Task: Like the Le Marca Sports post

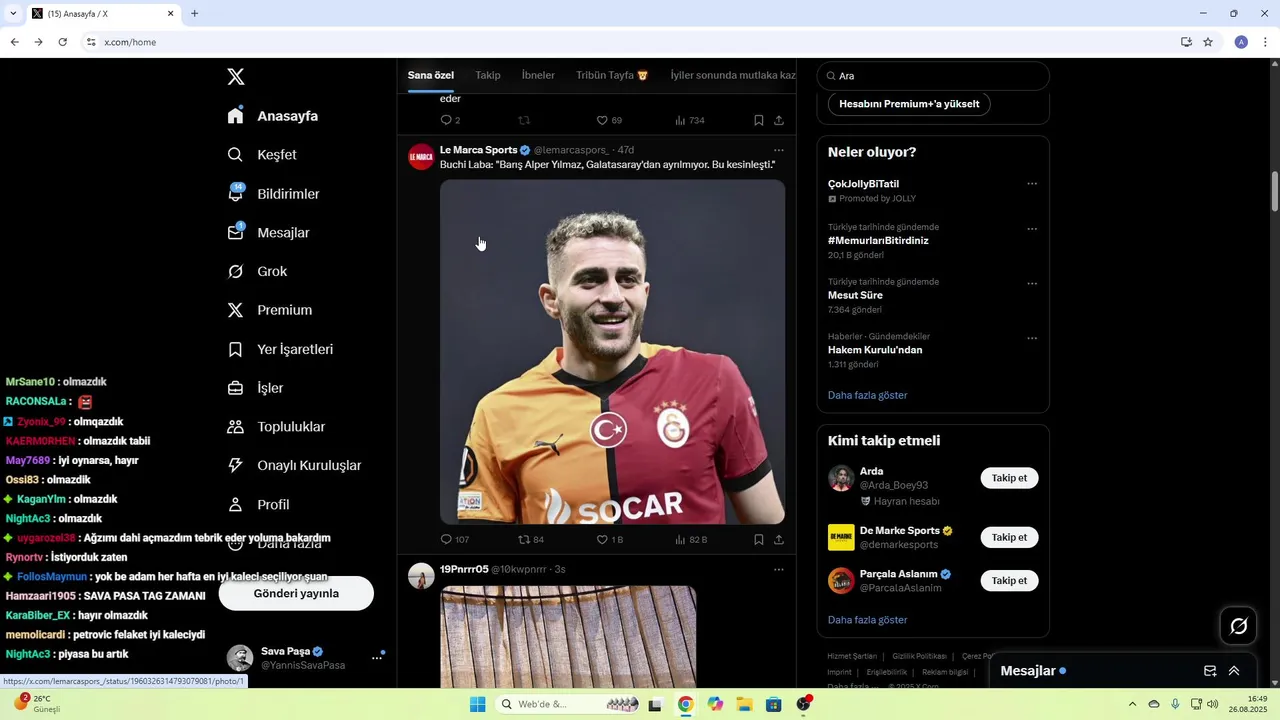Action: click(602, 539)
